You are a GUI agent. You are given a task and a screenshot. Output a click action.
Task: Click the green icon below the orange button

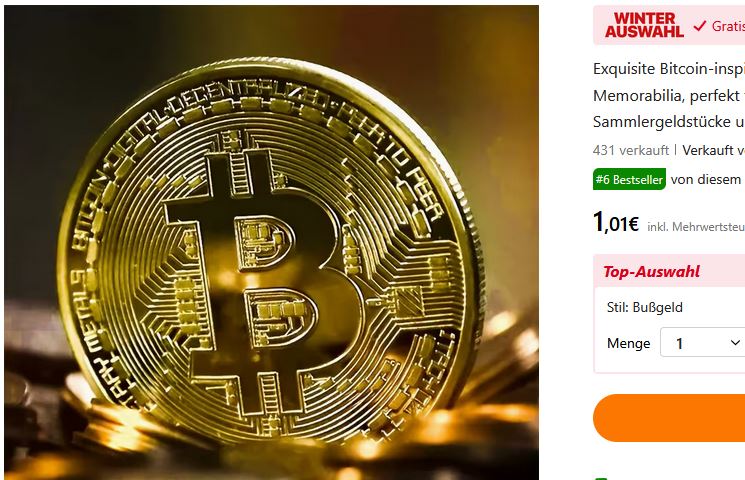coord(601,478)
